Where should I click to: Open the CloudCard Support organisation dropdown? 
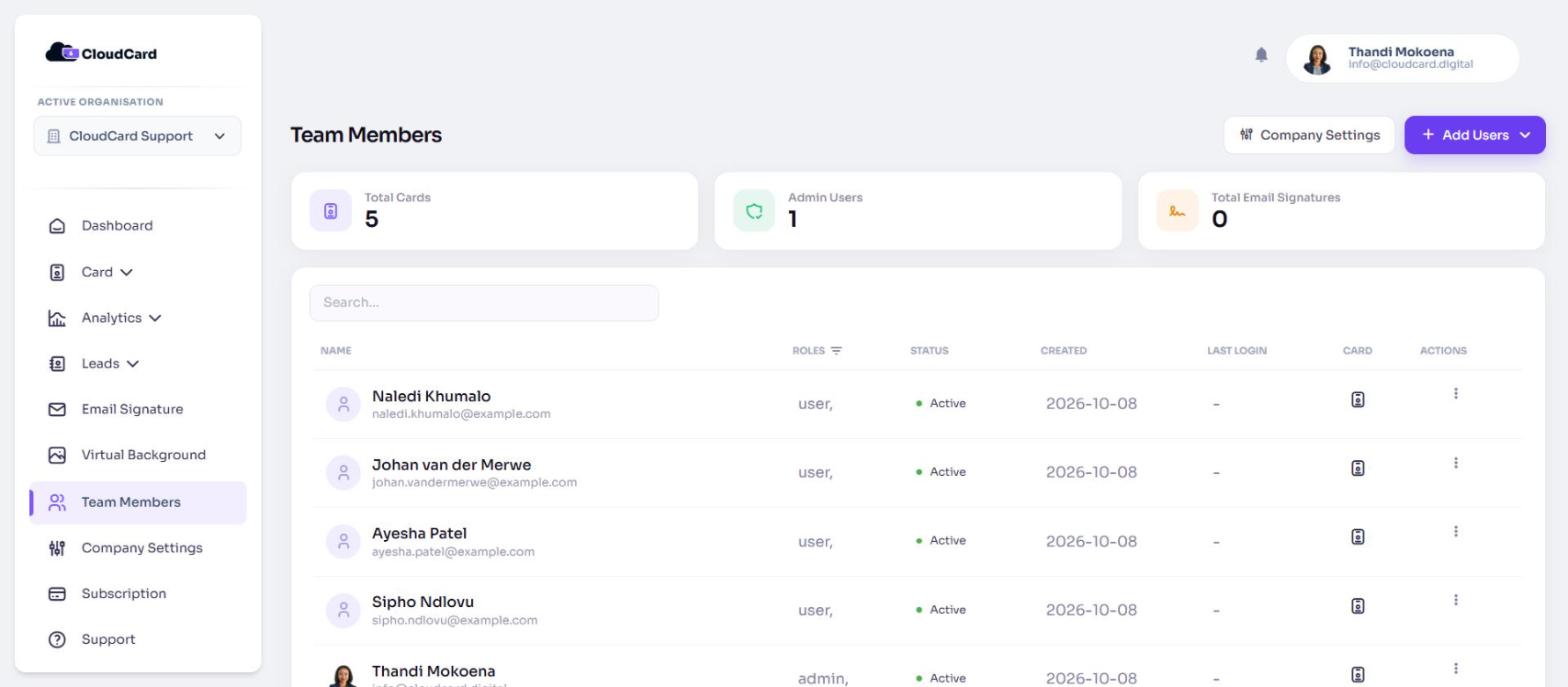[137, 136]
